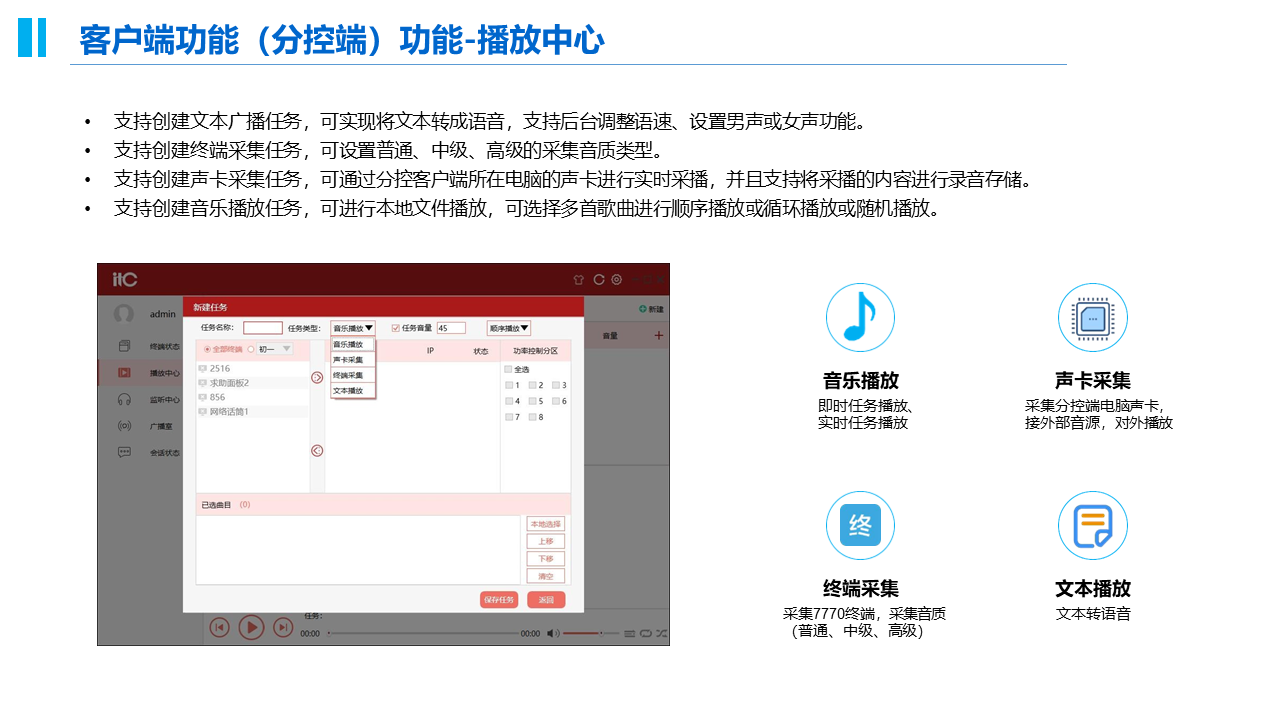Image resolution: width=1280 pixels, height=720 pixels.
Task: Adjust the player volume slider
Action: [590, 633]
